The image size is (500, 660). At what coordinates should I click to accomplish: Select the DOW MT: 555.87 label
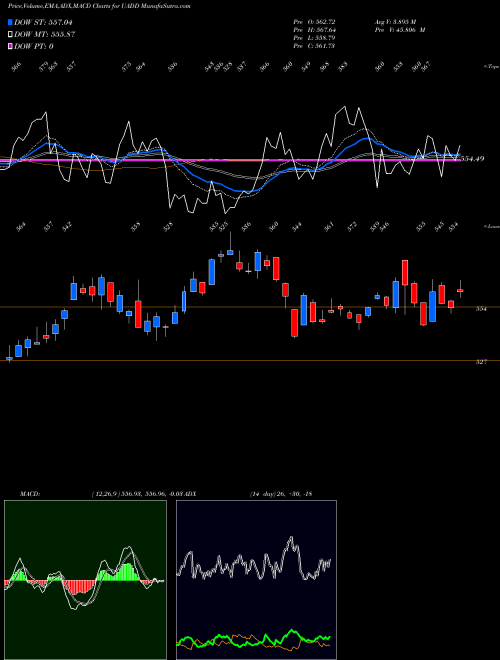click(45, 35)
